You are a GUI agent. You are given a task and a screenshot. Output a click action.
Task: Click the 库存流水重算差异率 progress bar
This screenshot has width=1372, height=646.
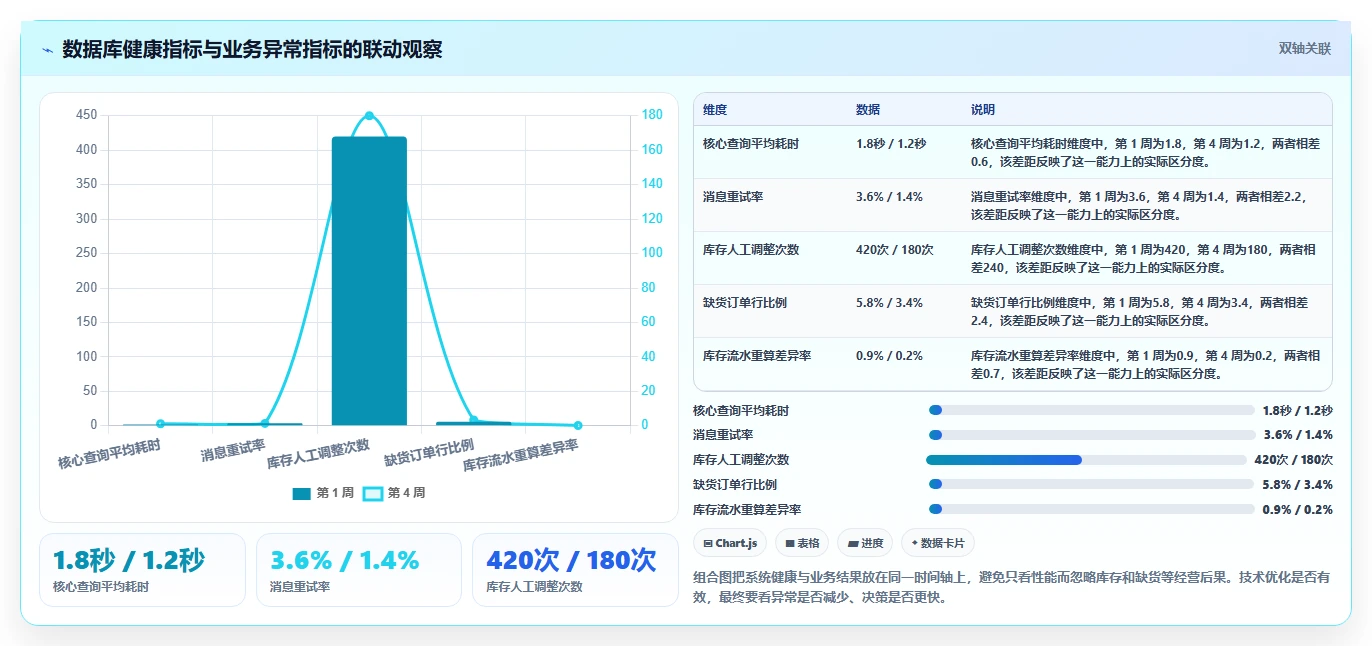pyautogui.click(x=1091, y=509)
